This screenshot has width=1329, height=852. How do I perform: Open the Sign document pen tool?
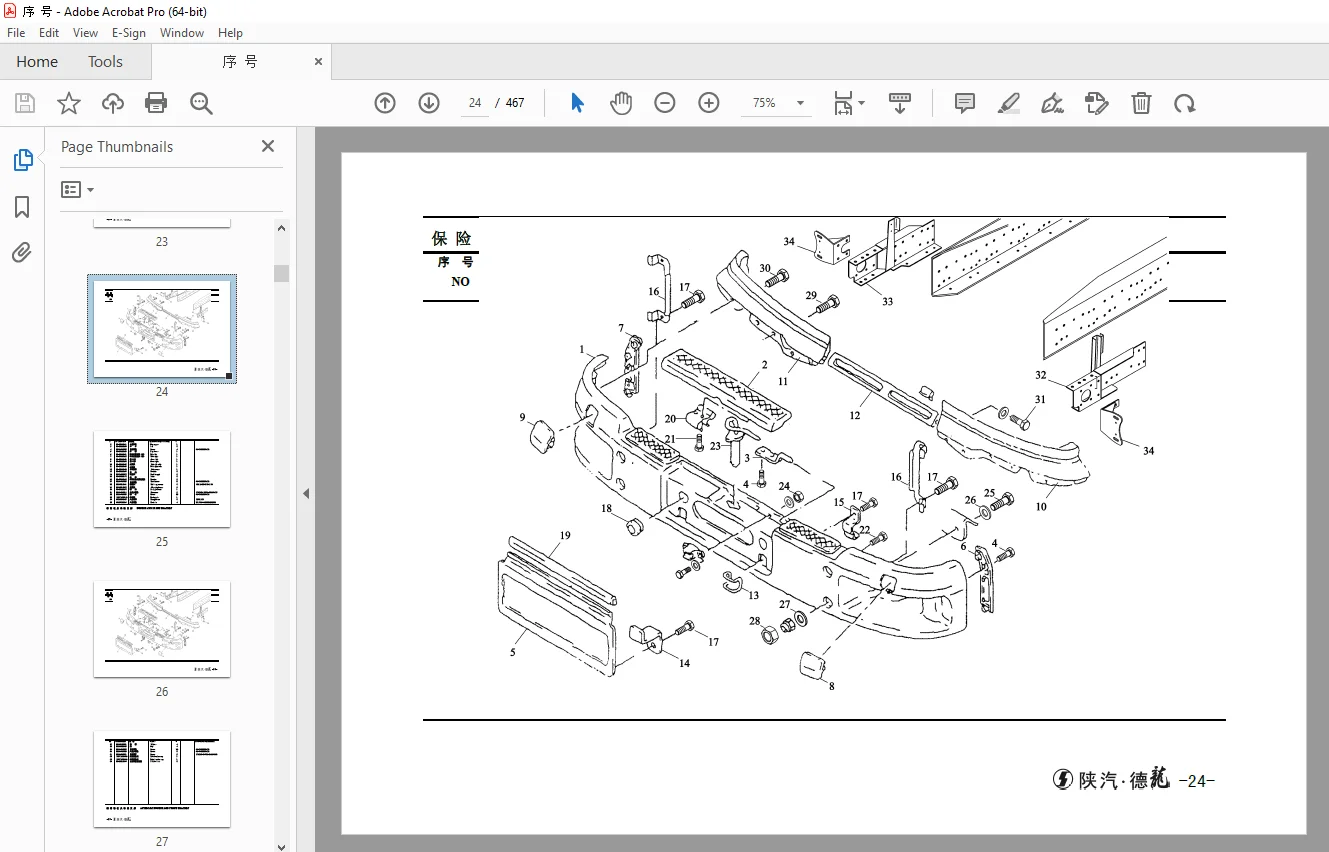[x=1052, y=103]
